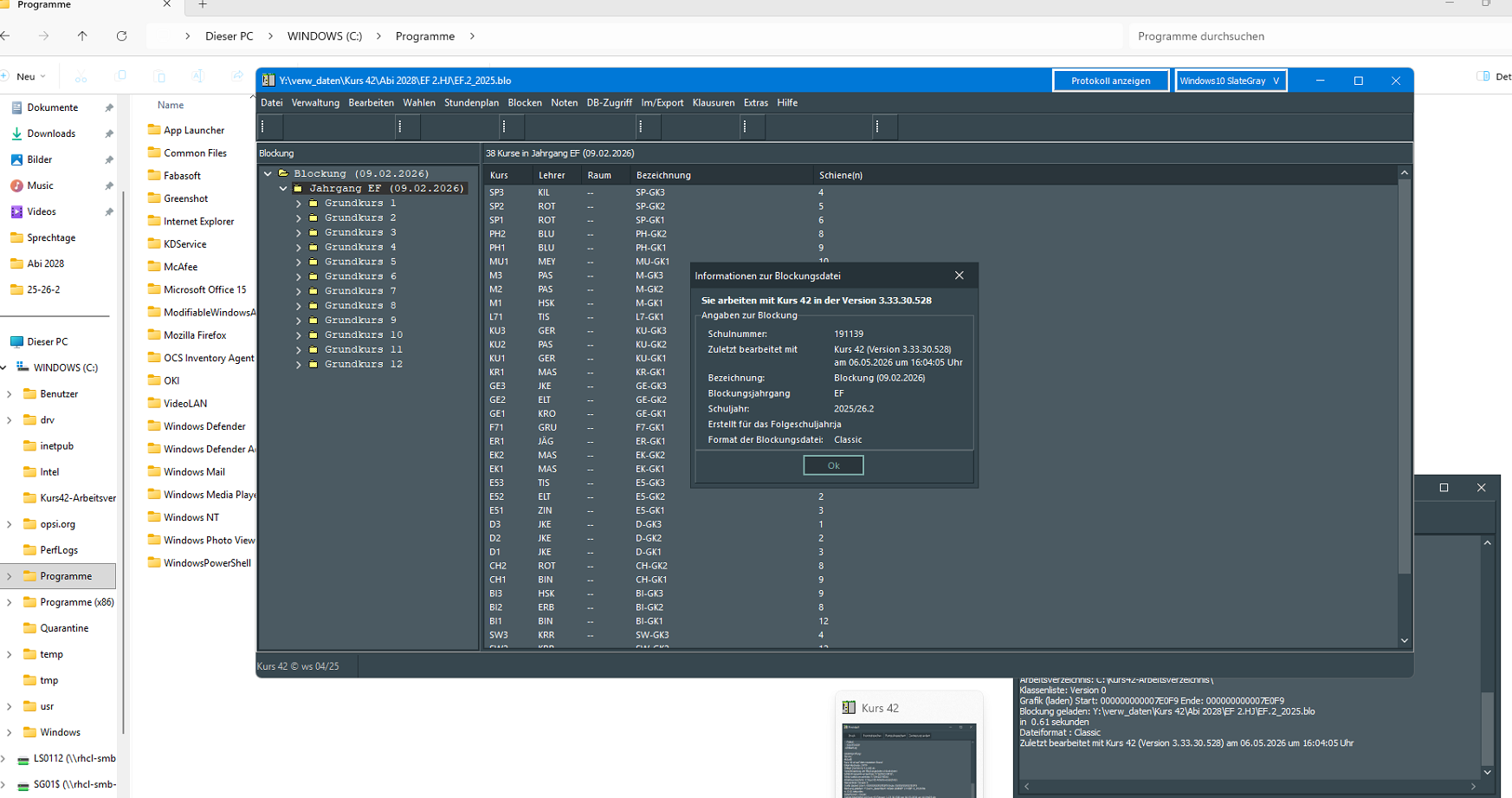Collapse the Jahrgang EF tree node
The height and width of the screenshot is (798, 1512).
coord(283,188)
